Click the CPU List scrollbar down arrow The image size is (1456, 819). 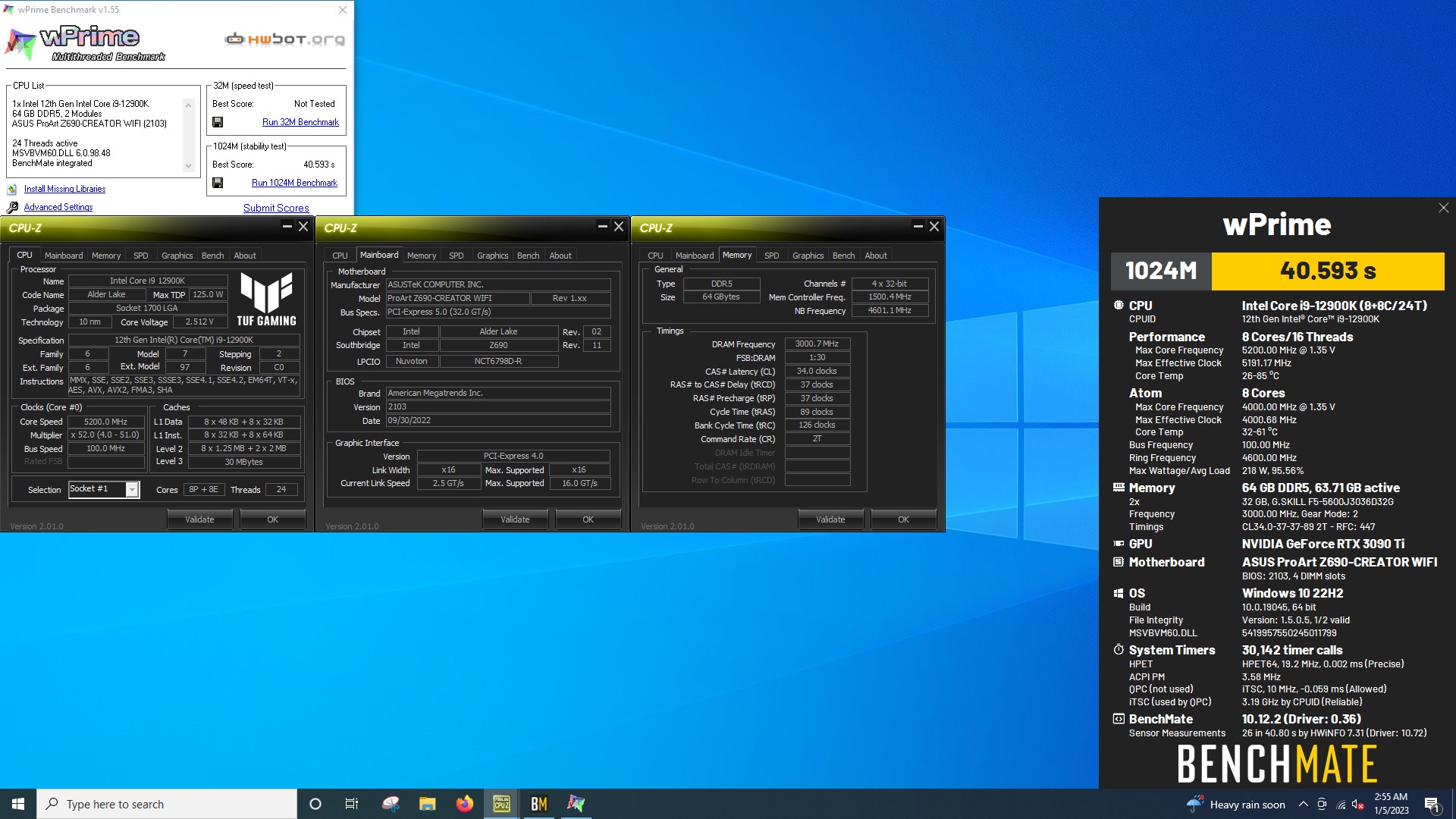(x=188, y=166)
